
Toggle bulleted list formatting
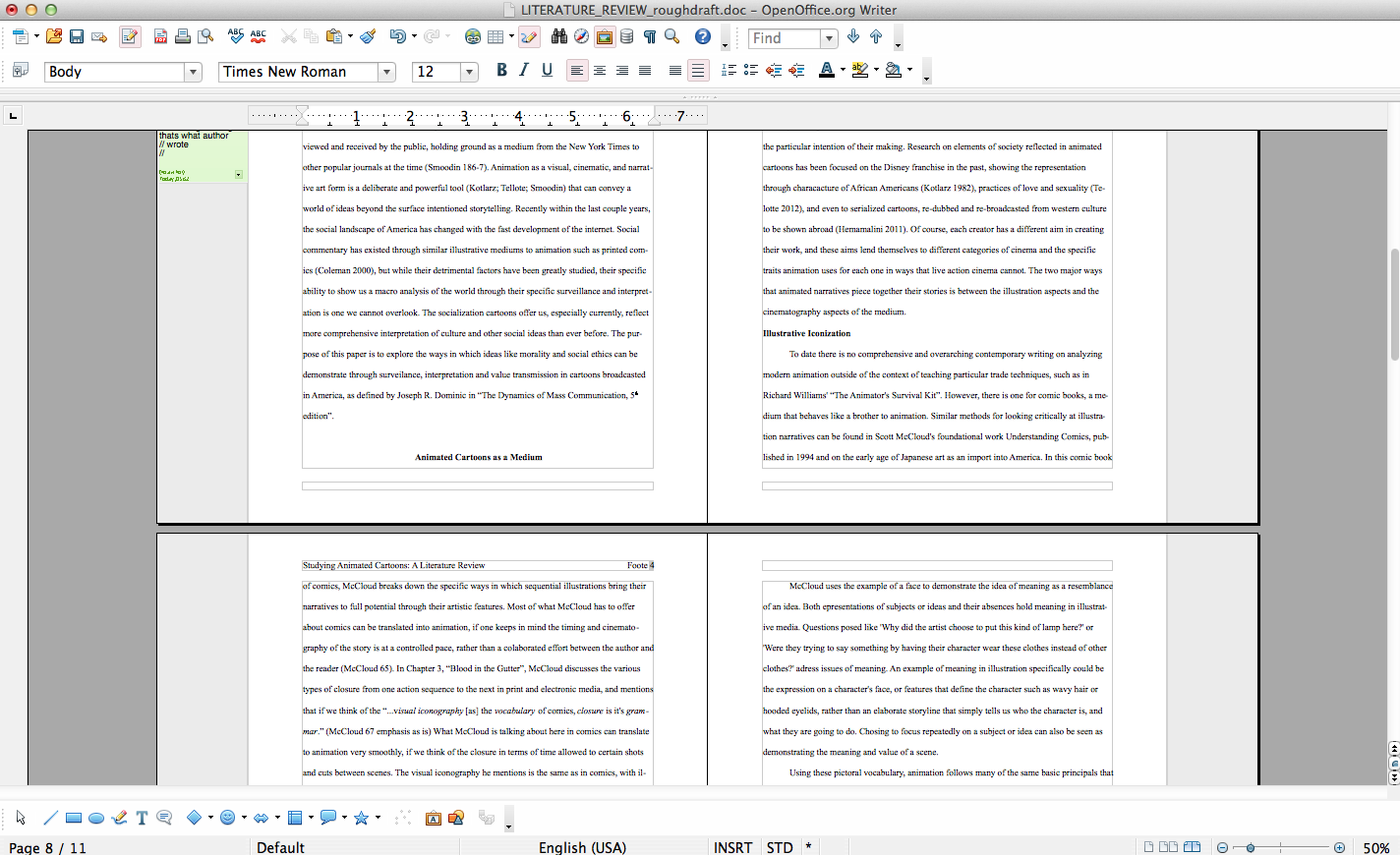pos(751,71)
